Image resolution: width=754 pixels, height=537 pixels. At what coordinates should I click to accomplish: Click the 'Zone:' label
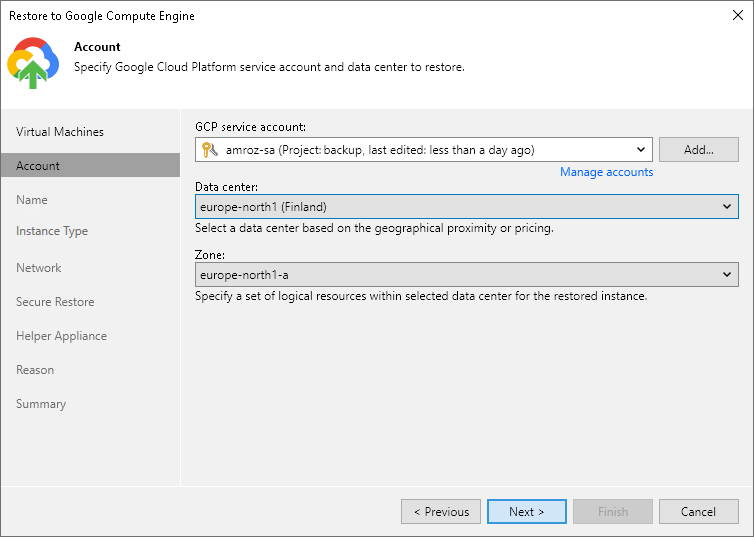pyautogui.click(x=210, y=255)
